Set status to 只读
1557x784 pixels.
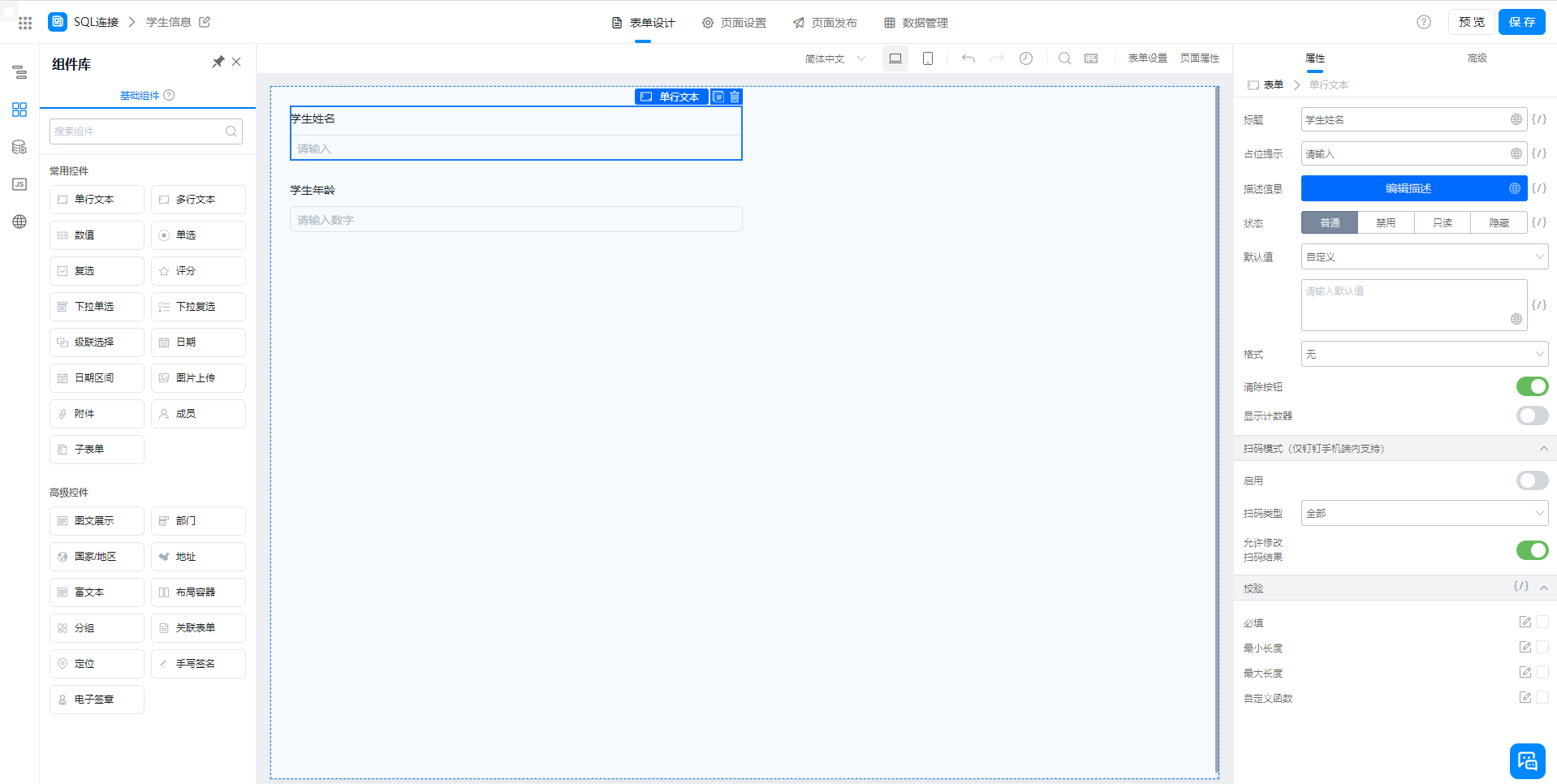coord(1443,222)
